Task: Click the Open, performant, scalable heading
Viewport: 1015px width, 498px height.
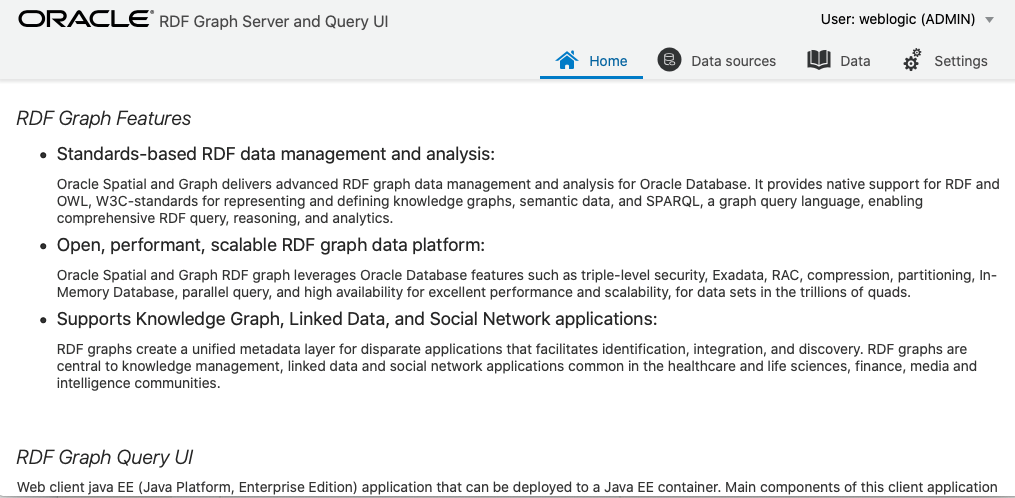Action: (271, 245)
